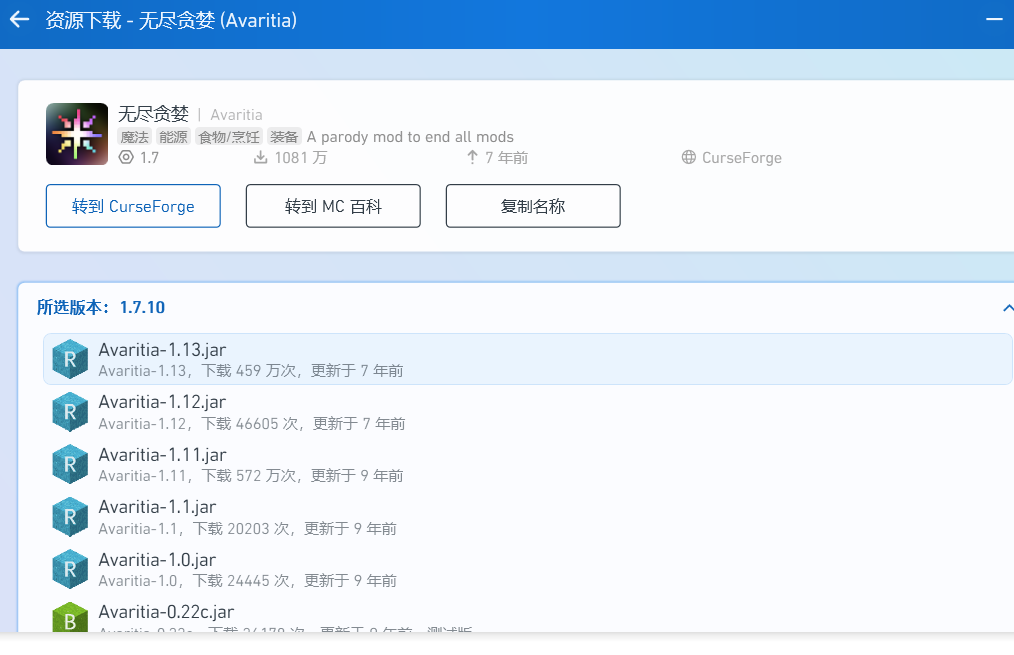This screenshot has width=1014, height=655.
Task: Select the 食物/烹饪 category tag
Action: [x=229, y=137]
